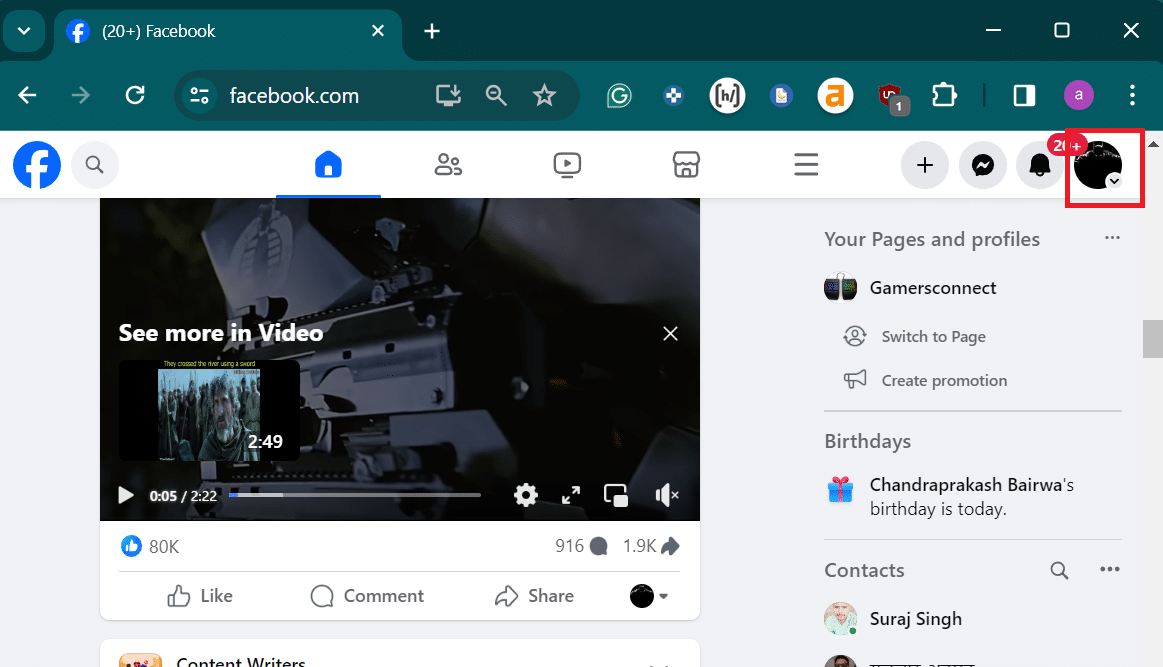Open the Grammarly extension
The image size is (1163, 667).
619,96
